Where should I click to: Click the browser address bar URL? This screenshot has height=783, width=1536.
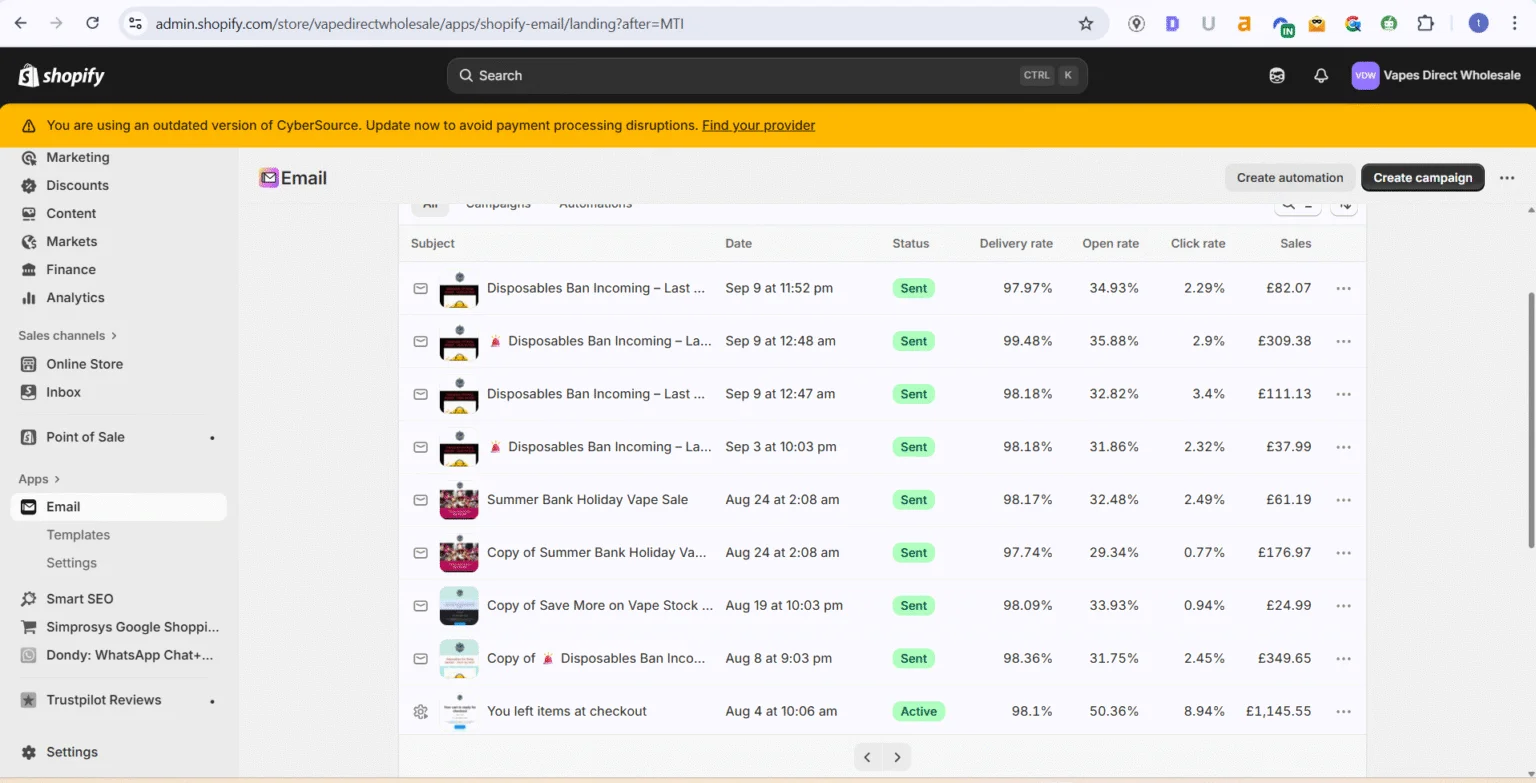point(420,23)
